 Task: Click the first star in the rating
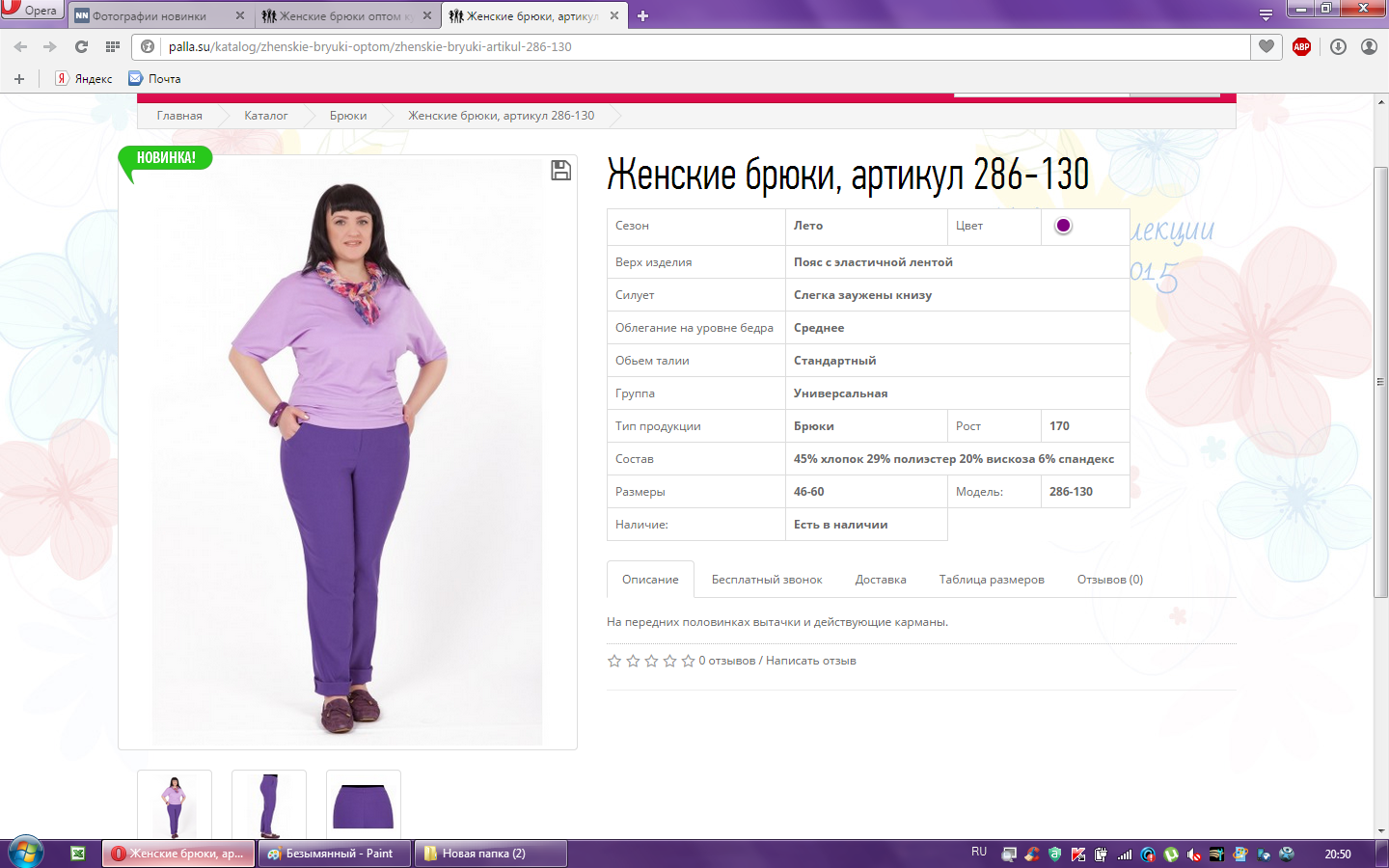tap(614, 661)
